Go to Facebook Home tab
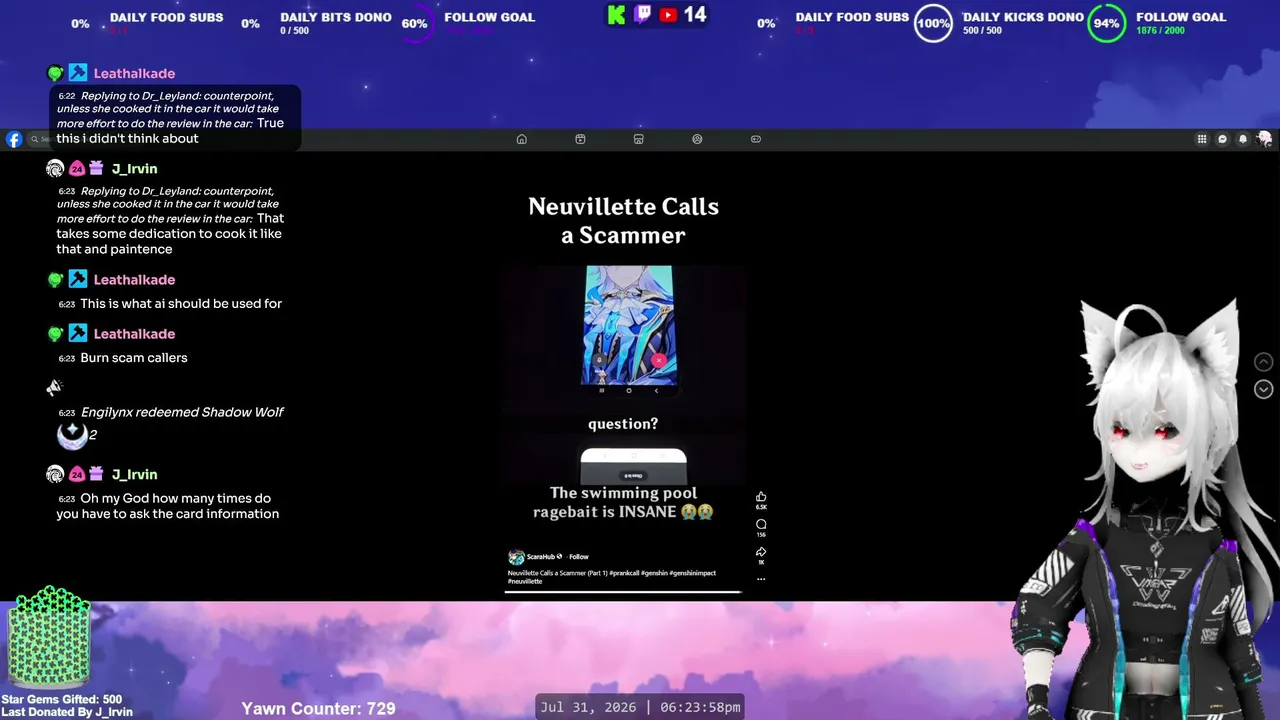This screenshot has width=1280, height=720. (521, 139)
